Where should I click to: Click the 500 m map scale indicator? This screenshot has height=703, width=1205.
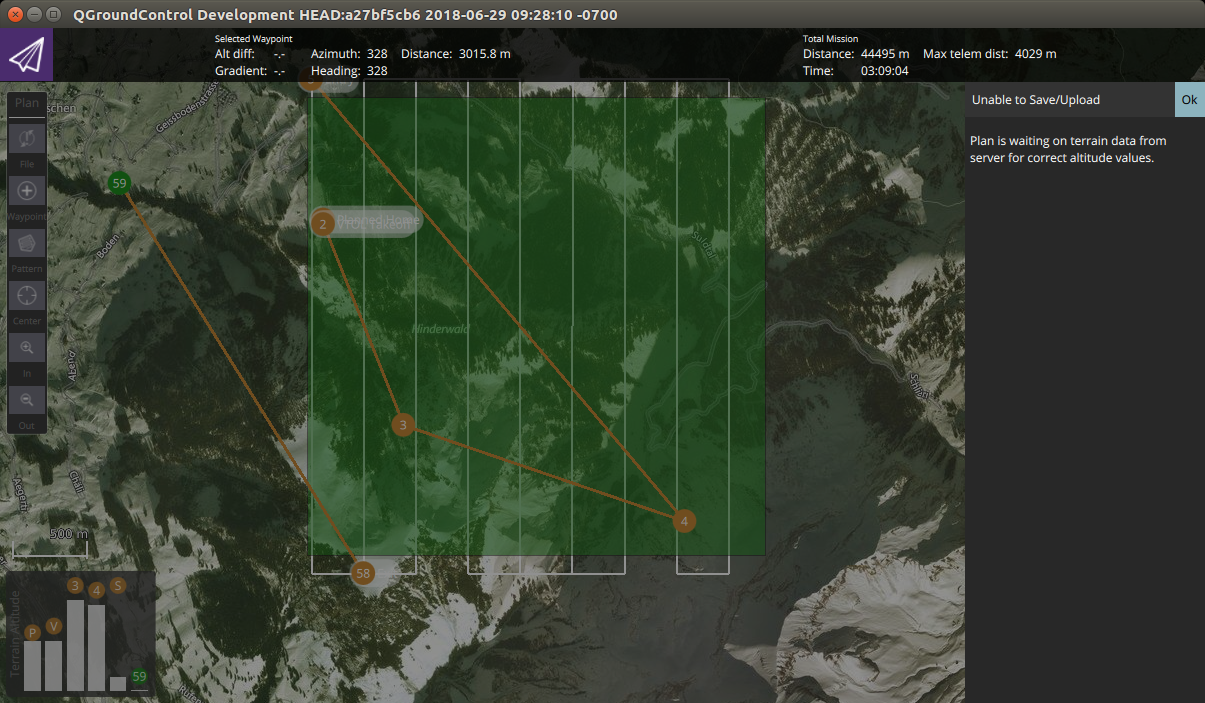coord(51,541)
